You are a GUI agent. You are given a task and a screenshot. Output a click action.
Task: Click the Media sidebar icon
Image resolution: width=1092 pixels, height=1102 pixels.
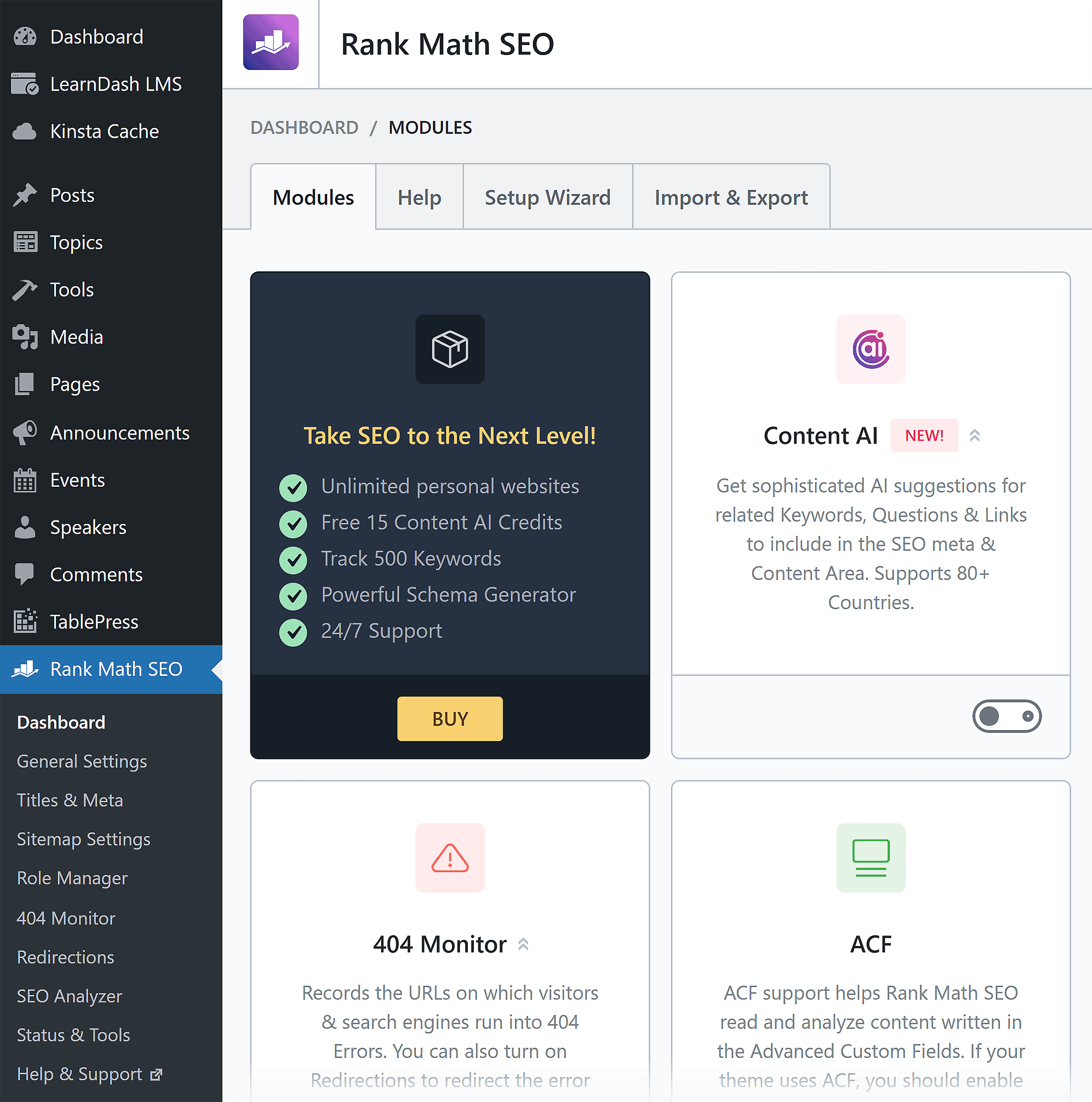(x=24, y=336)
